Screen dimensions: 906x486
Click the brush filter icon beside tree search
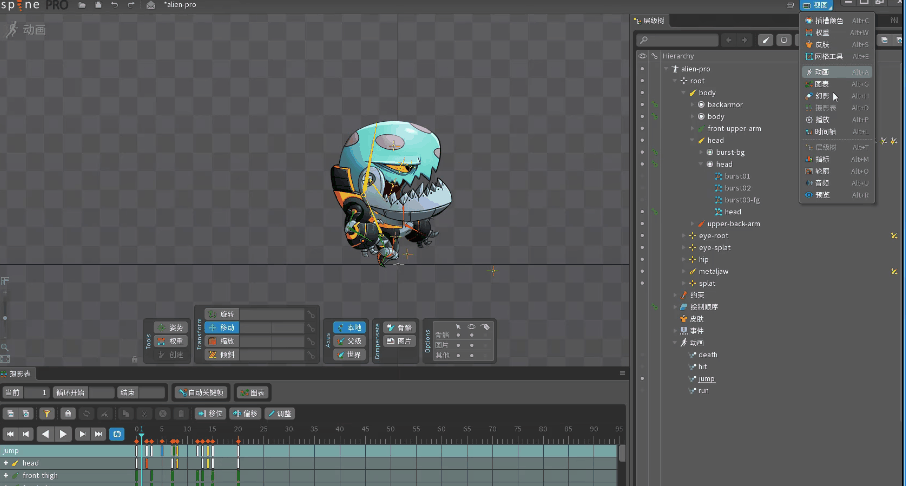[x=766, y=40]
